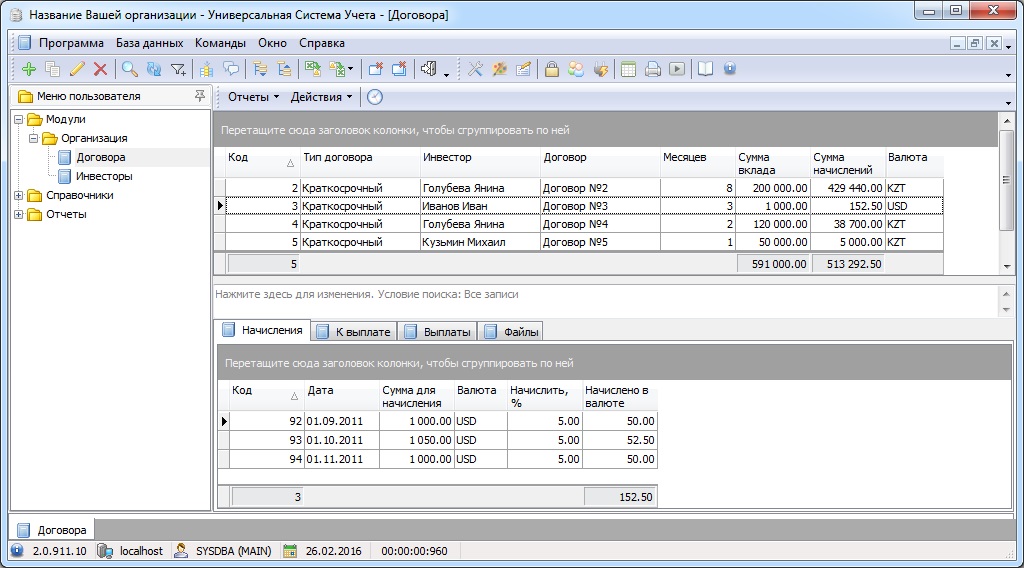
Task: Expand the Отчеты tree node
Action: tap(19, 214)
